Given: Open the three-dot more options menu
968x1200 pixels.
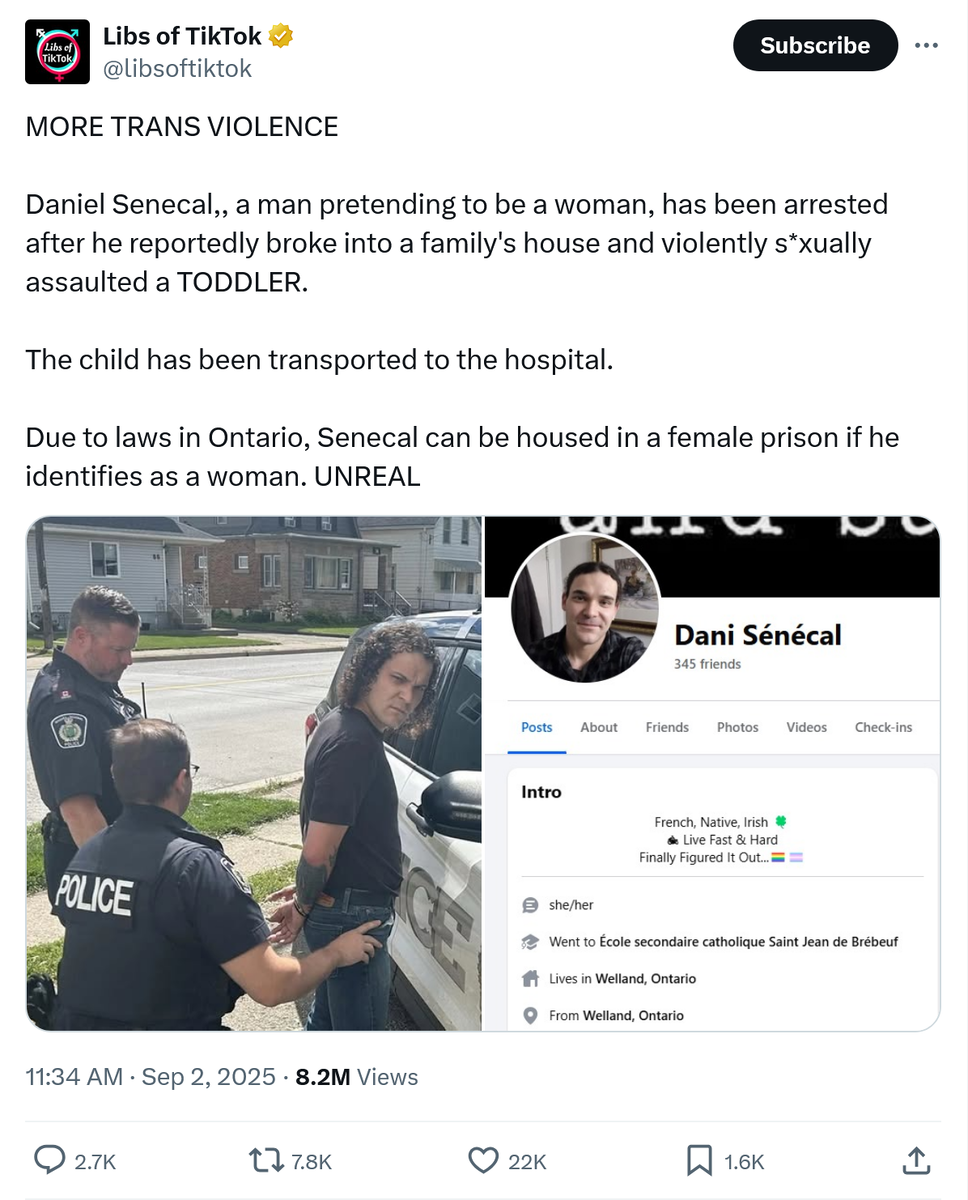Looking at the screenshot, I should point(927,45).
